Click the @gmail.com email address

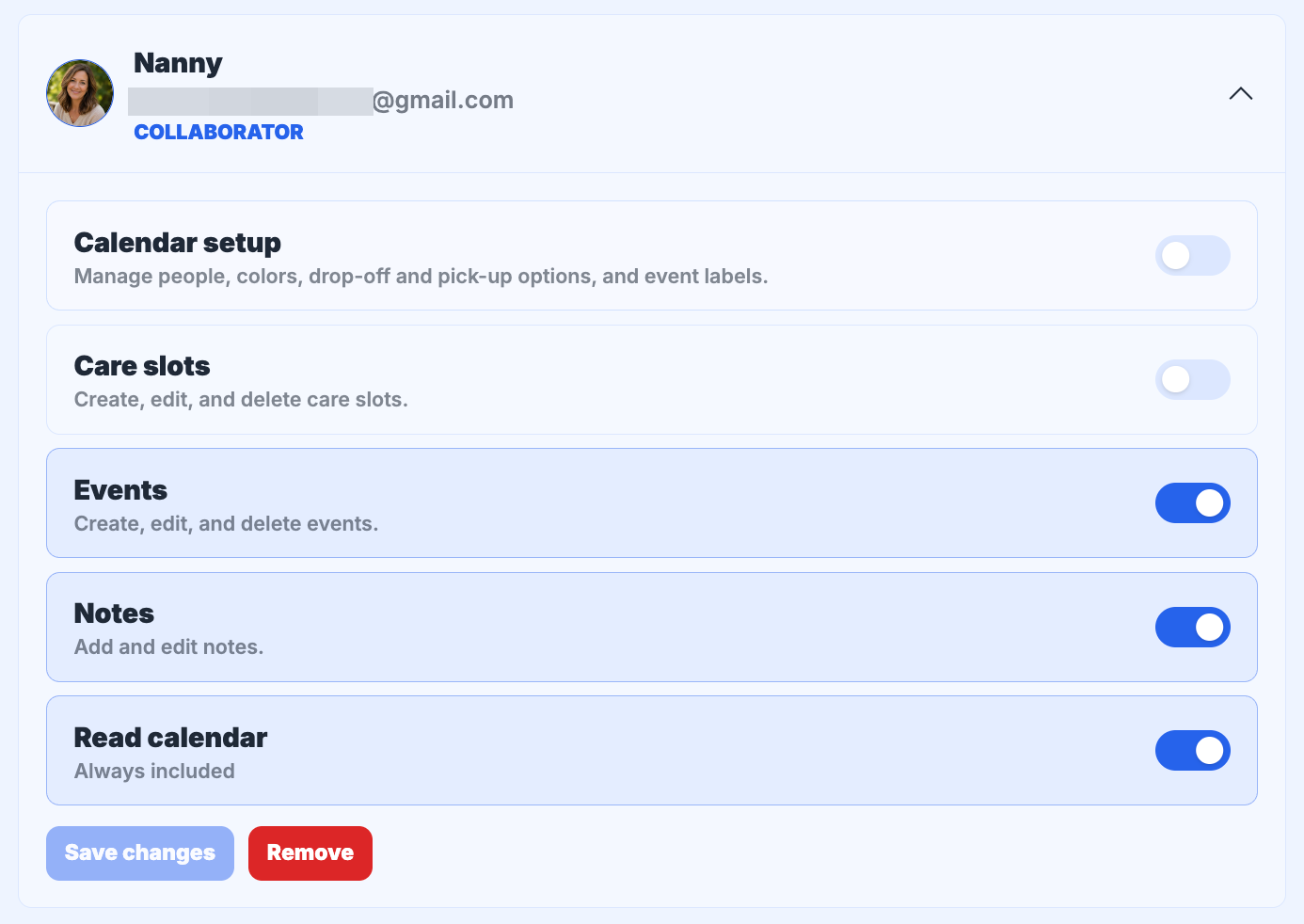pyautogui.click(x=321, y=100)
